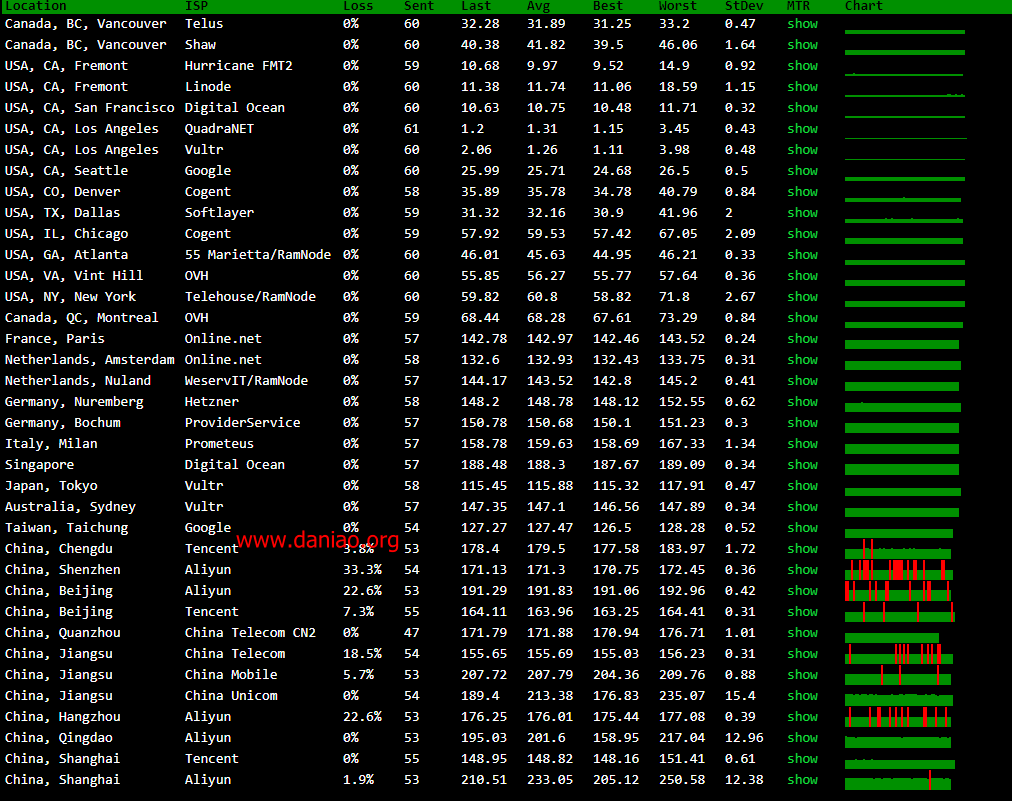Click show for Fremont Linode
1012x801 pixels.
802,87
